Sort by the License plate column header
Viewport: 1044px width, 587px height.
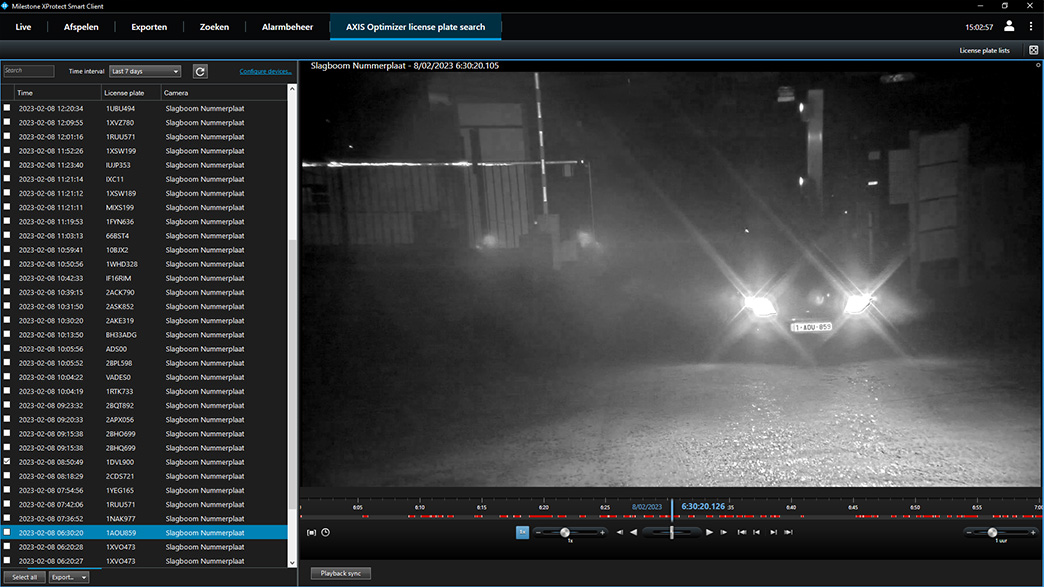[x=131, y=93]
